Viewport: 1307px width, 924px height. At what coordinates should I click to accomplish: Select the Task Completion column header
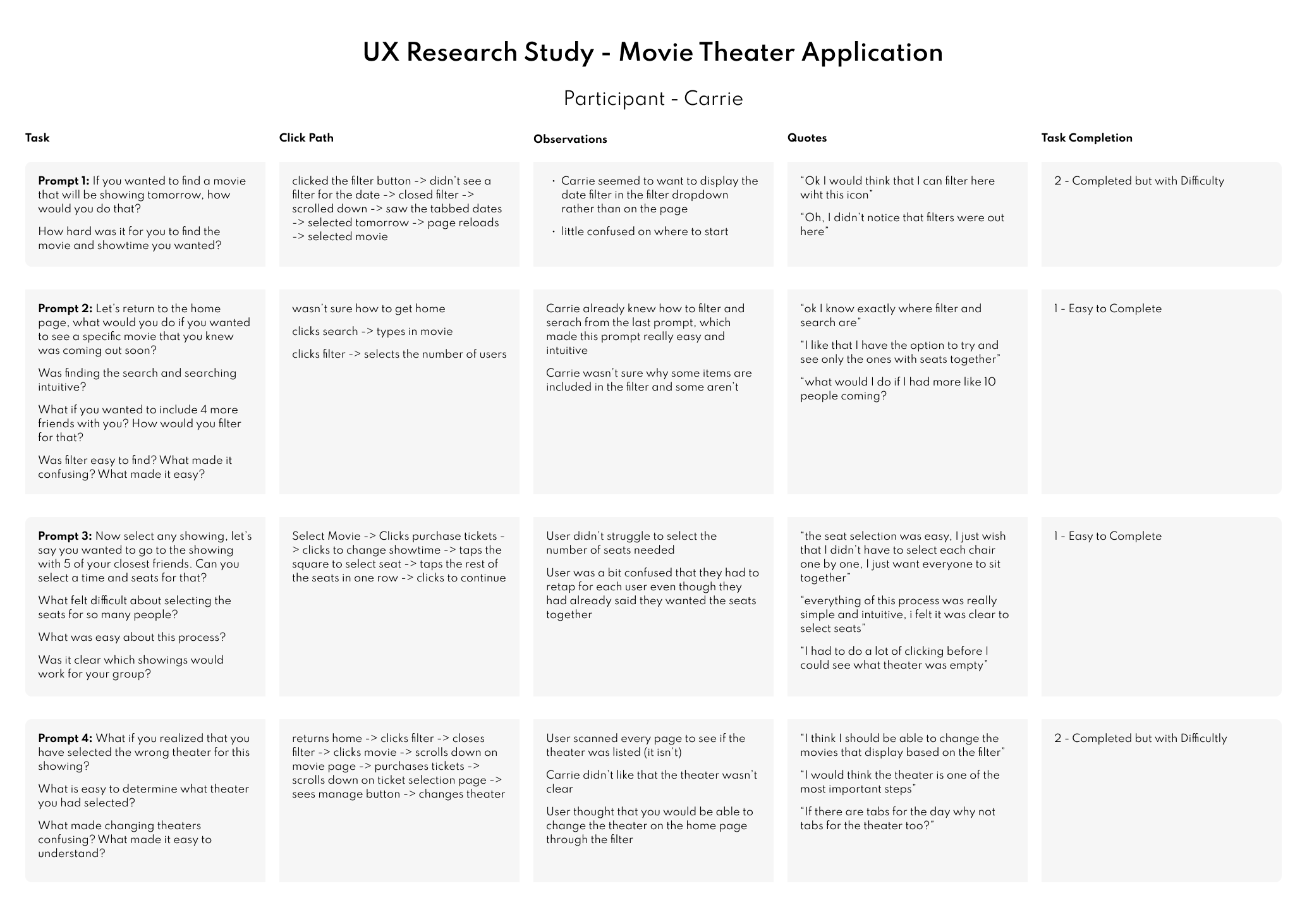[x=1086, y=138]
